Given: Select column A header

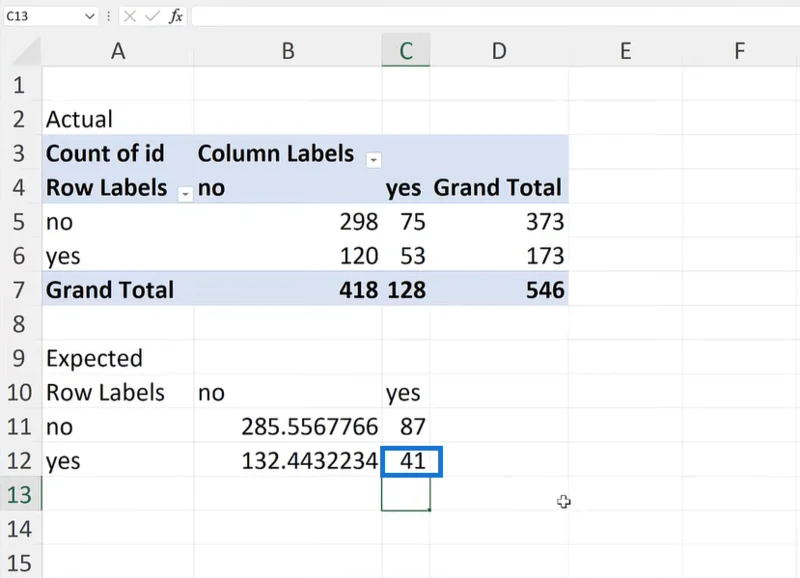Looking at the screenshot, I should coord(118,51).
